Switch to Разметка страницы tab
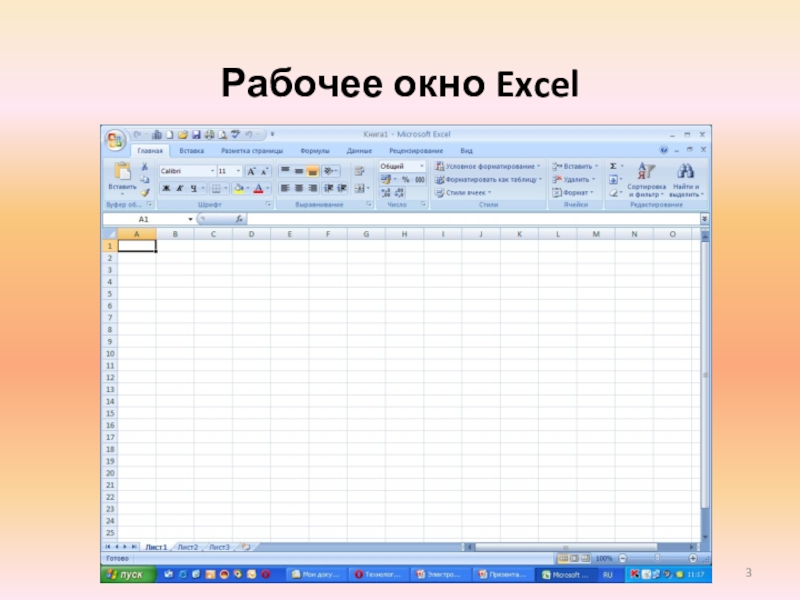The width and height of the screenshot is (800, 600). point(252,151)
